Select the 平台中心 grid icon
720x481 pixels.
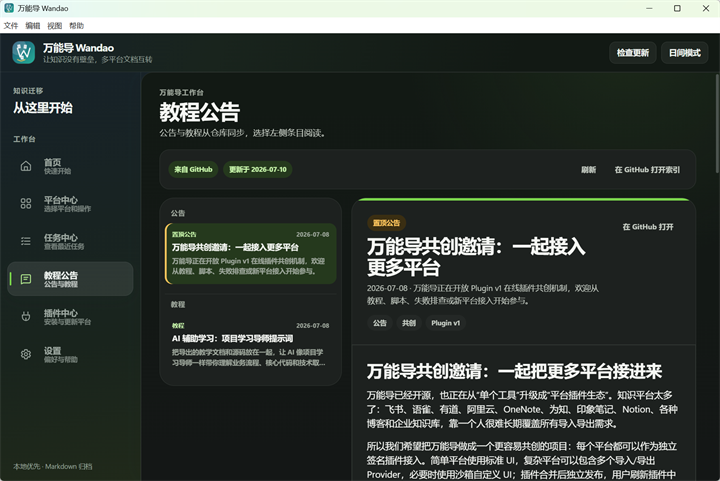(x=26, y=203)
